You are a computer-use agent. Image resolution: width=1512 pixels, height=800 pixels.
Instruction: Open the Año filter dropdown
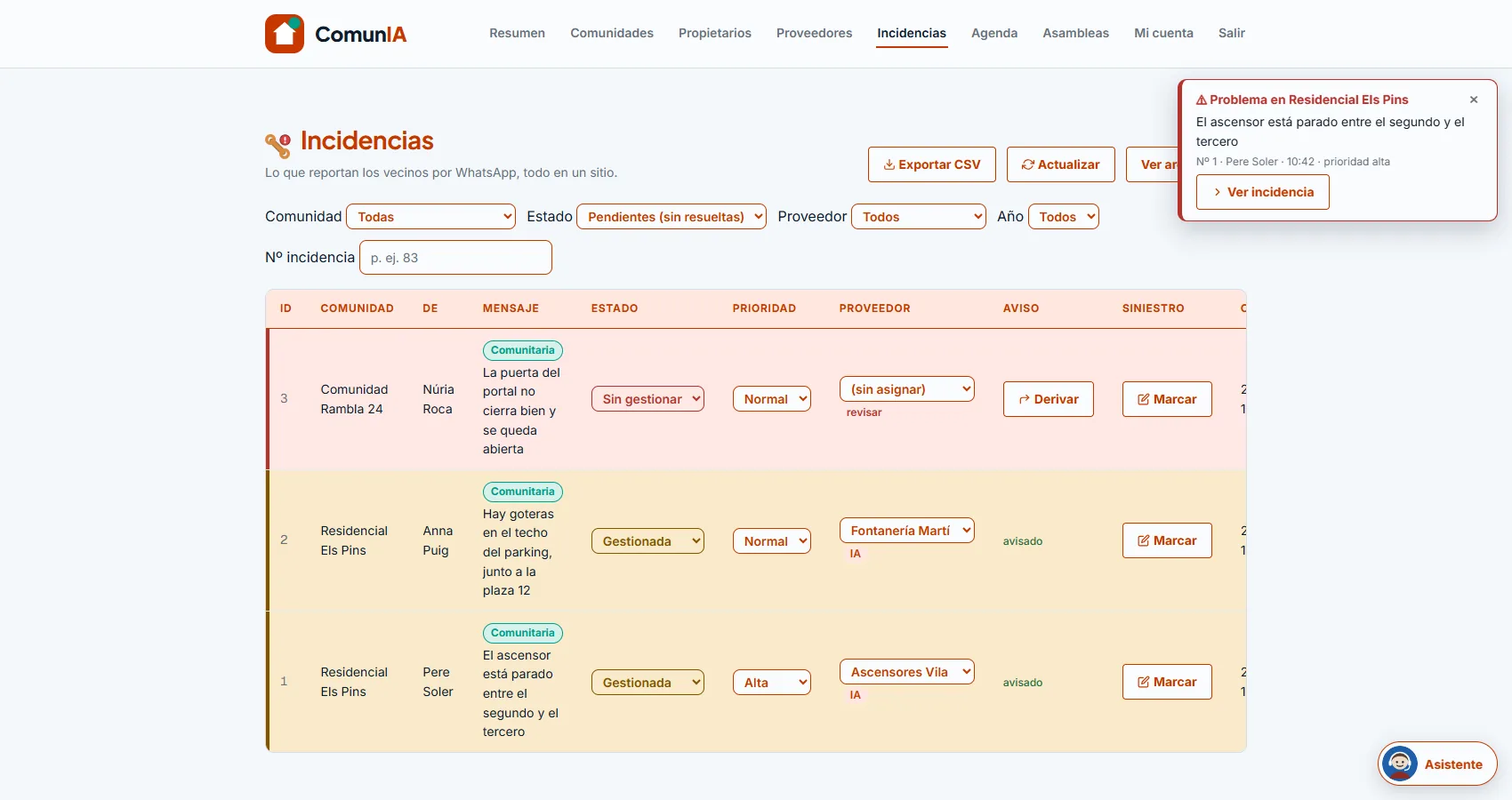[x=1064, y=217]
